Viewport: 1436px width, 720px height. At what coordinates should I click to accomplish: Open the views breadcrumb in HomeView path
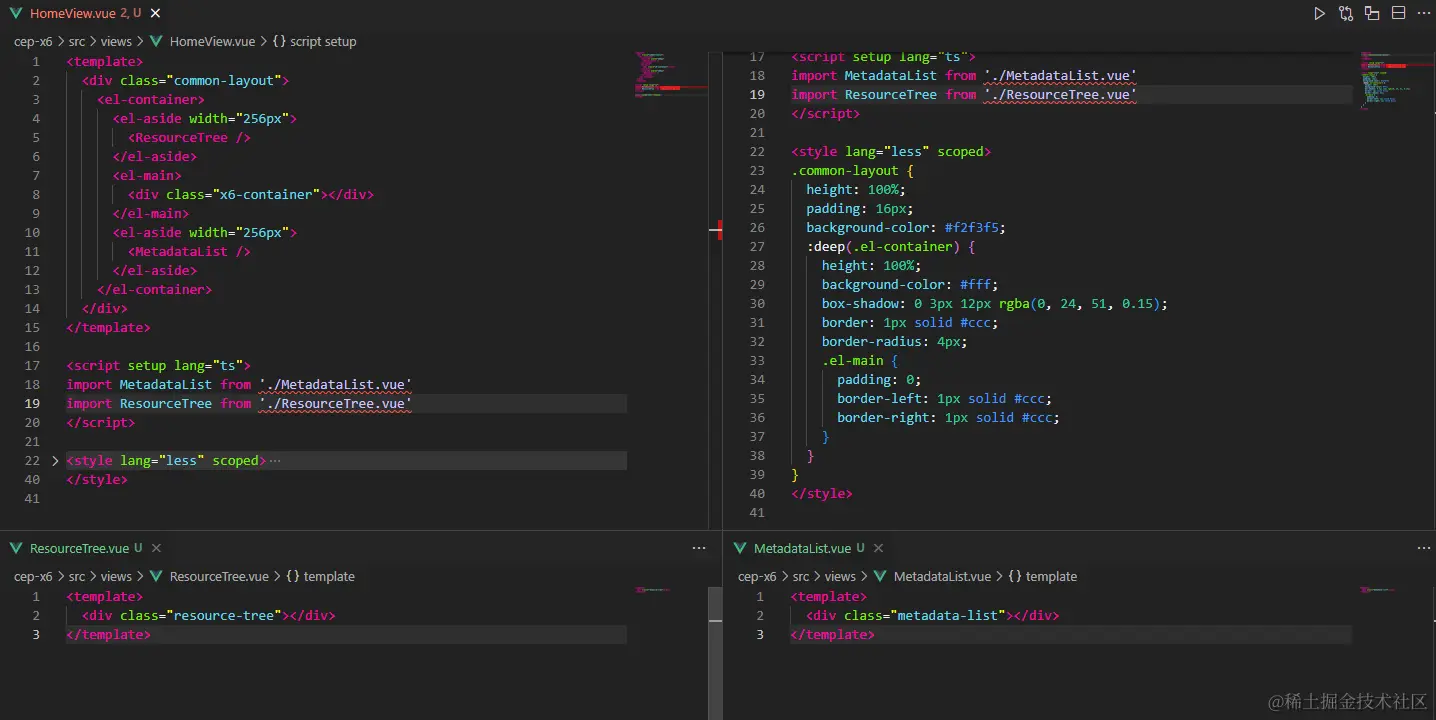point(116,42)
